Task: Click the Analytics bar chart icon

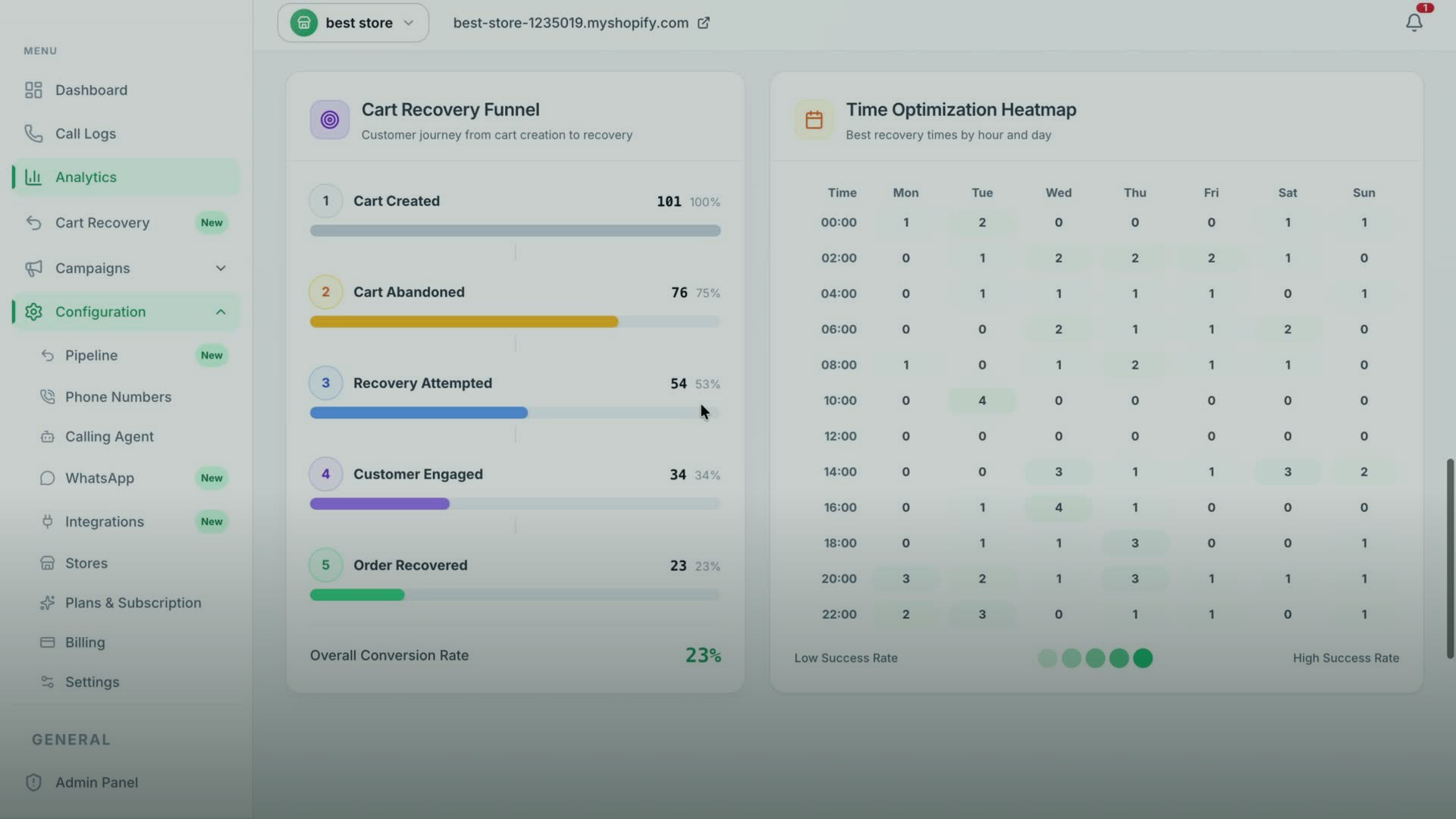Action: 33,177
